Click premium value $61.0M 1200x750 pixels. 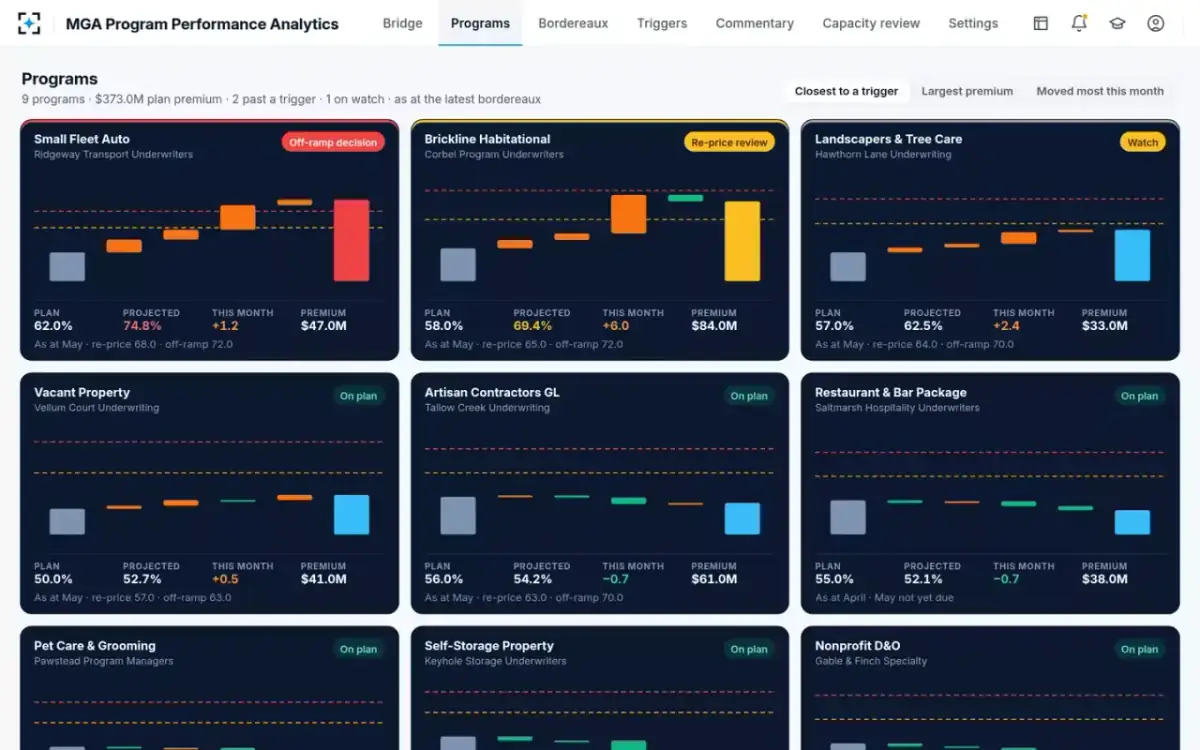tap(715, 579)
